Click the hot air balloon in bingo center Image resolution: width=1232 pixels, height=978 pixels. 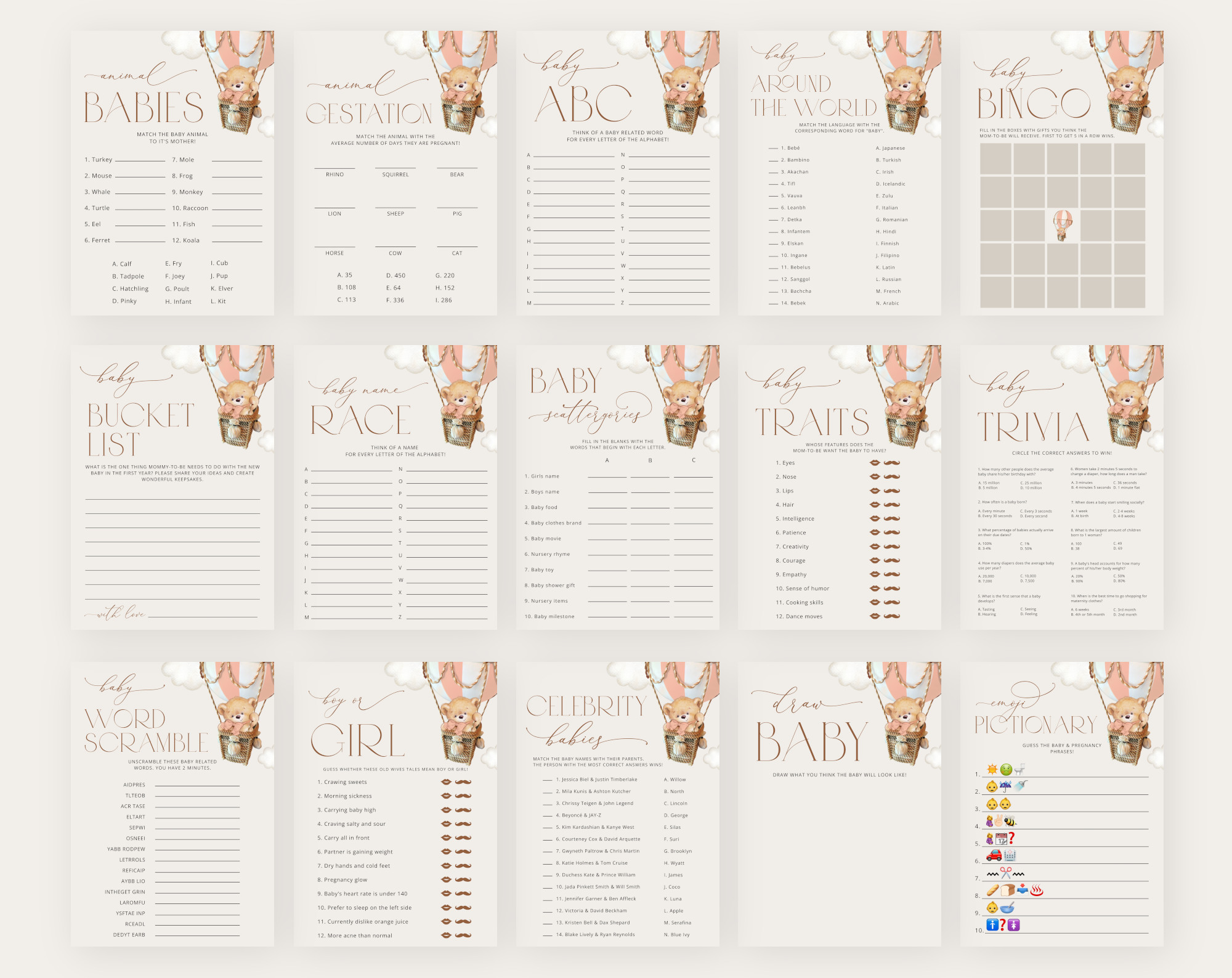pyautogui.click(x=1063, y=225)
